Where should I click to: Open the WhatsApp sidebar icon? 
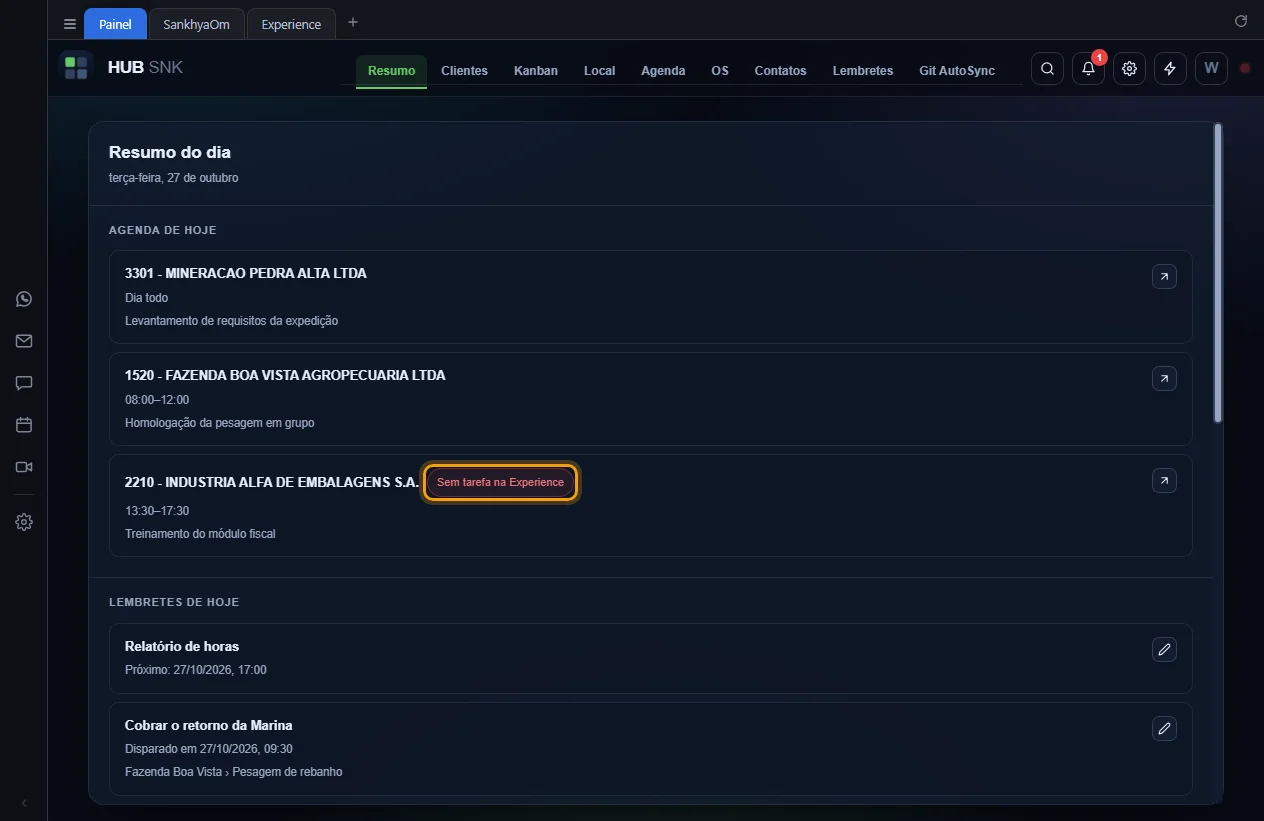[24, 299]
